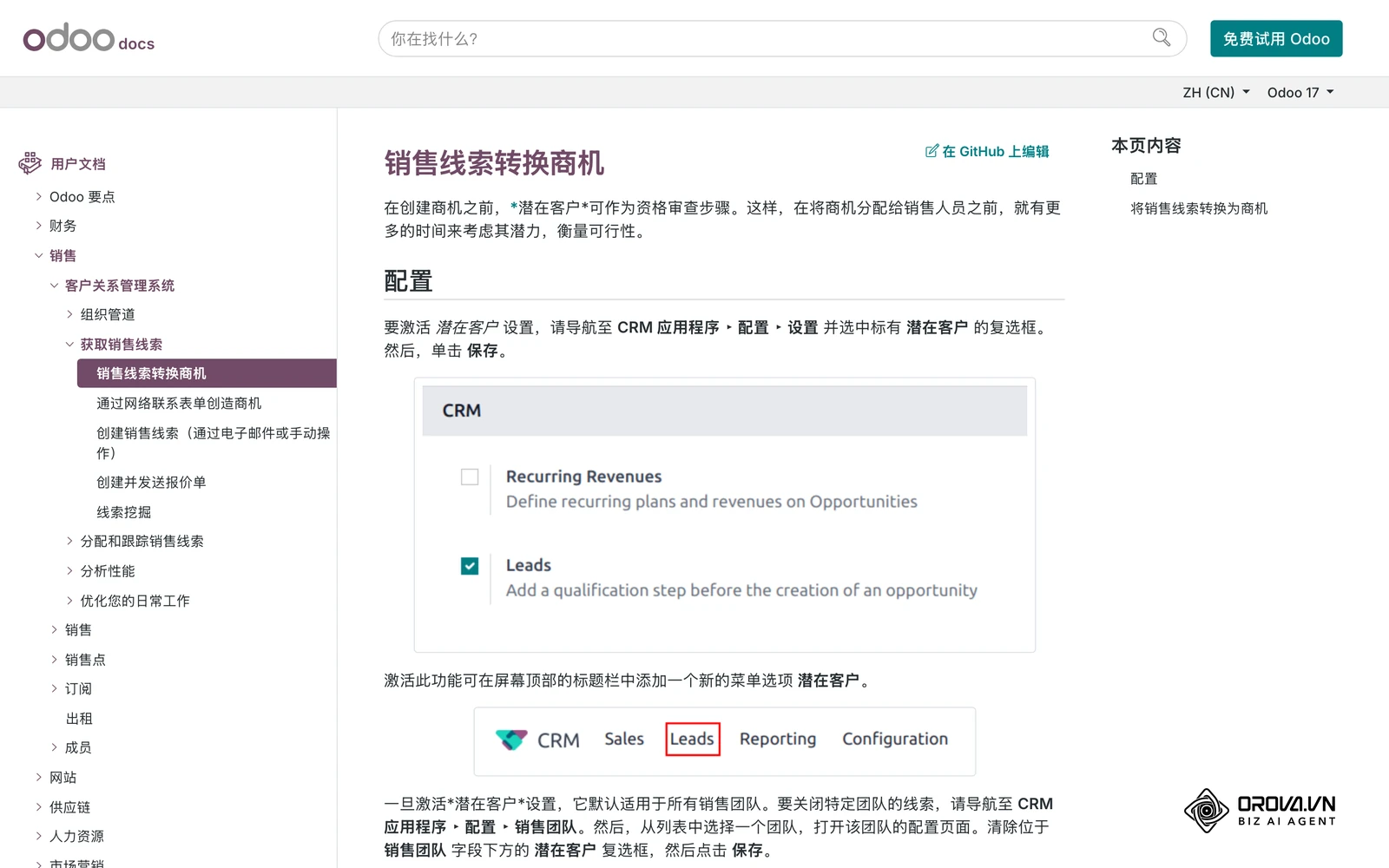Open the 出租 sidebar item
Viewport: 1389px width, 868px height.
pos(79,719)
